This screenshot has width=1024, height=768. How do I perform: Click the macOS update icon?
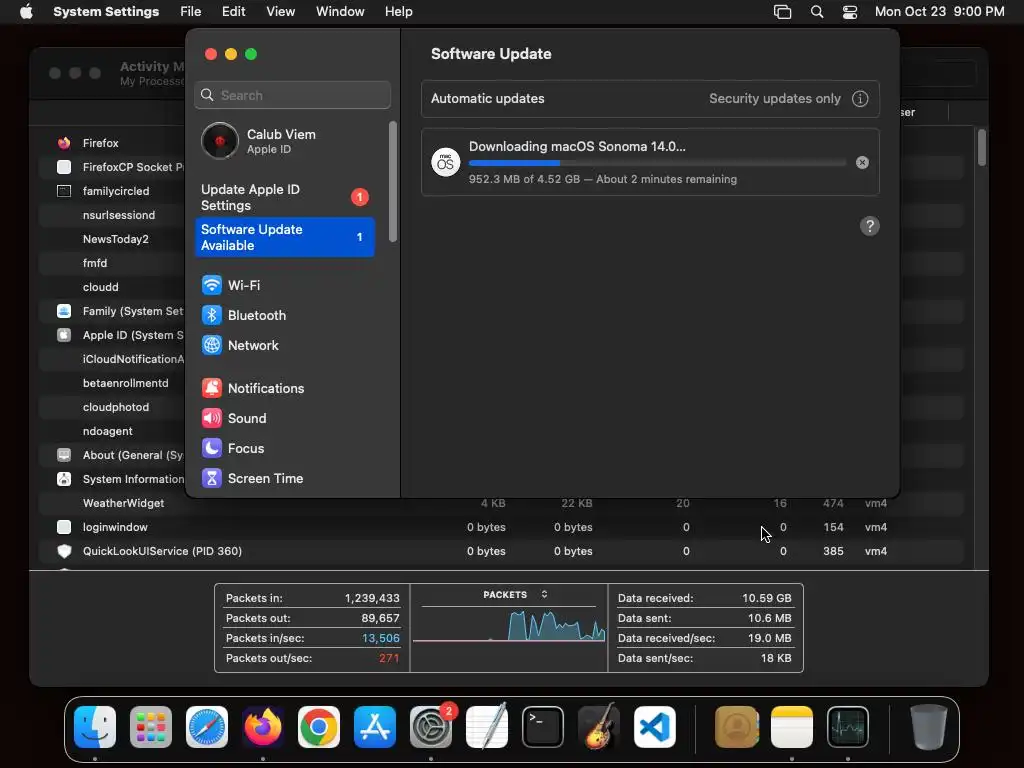(445, 162)
